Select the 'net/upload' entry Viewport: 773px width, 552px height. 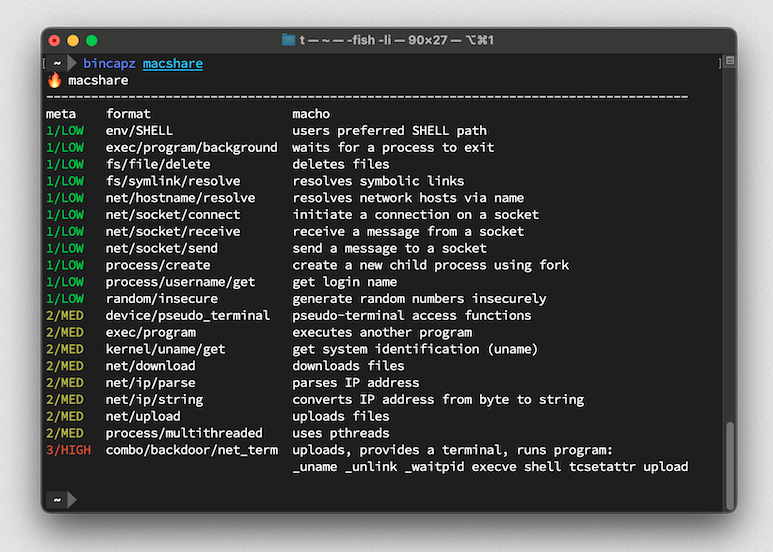pyautogui.click(x=143, y=416)
